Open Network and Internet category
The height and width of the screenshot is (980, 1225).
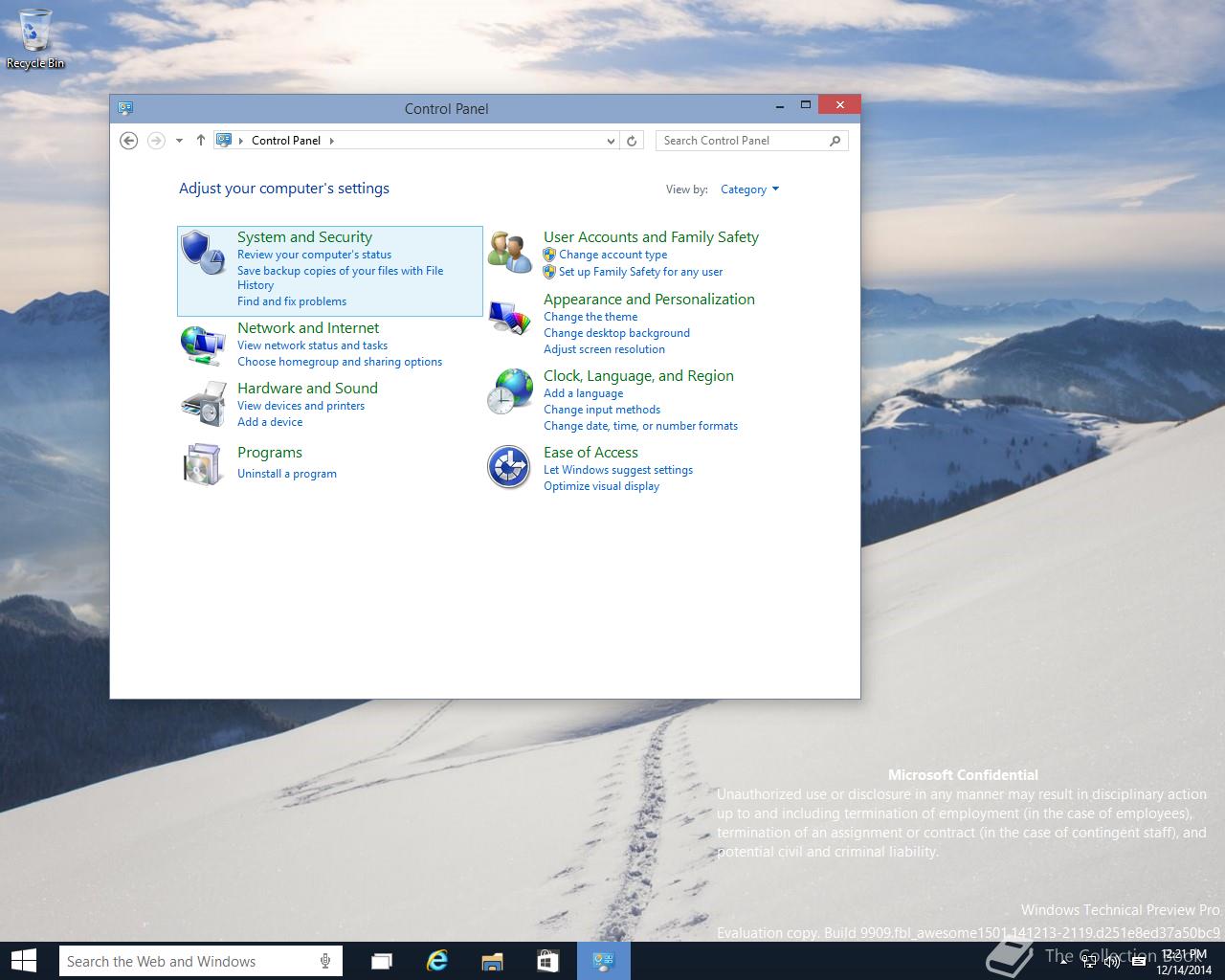(308, 328)
